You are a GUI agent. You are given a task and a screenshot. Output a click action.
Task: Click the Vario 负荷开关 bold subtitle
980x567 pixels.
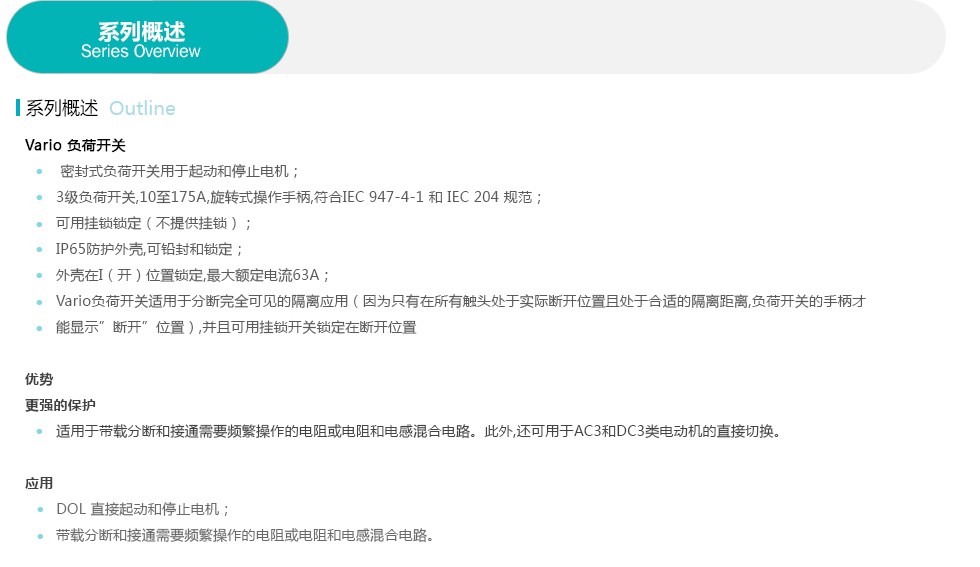pyautogui.click(x=75, y=145)
